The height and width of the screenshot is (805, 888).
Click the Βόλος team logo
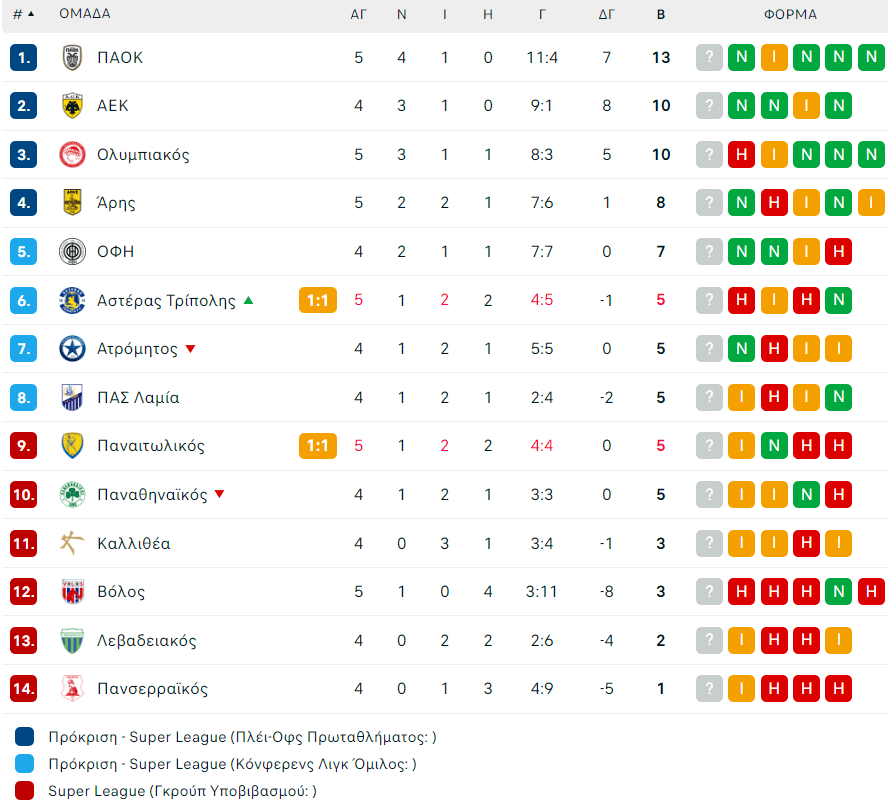tap(72, 592)
